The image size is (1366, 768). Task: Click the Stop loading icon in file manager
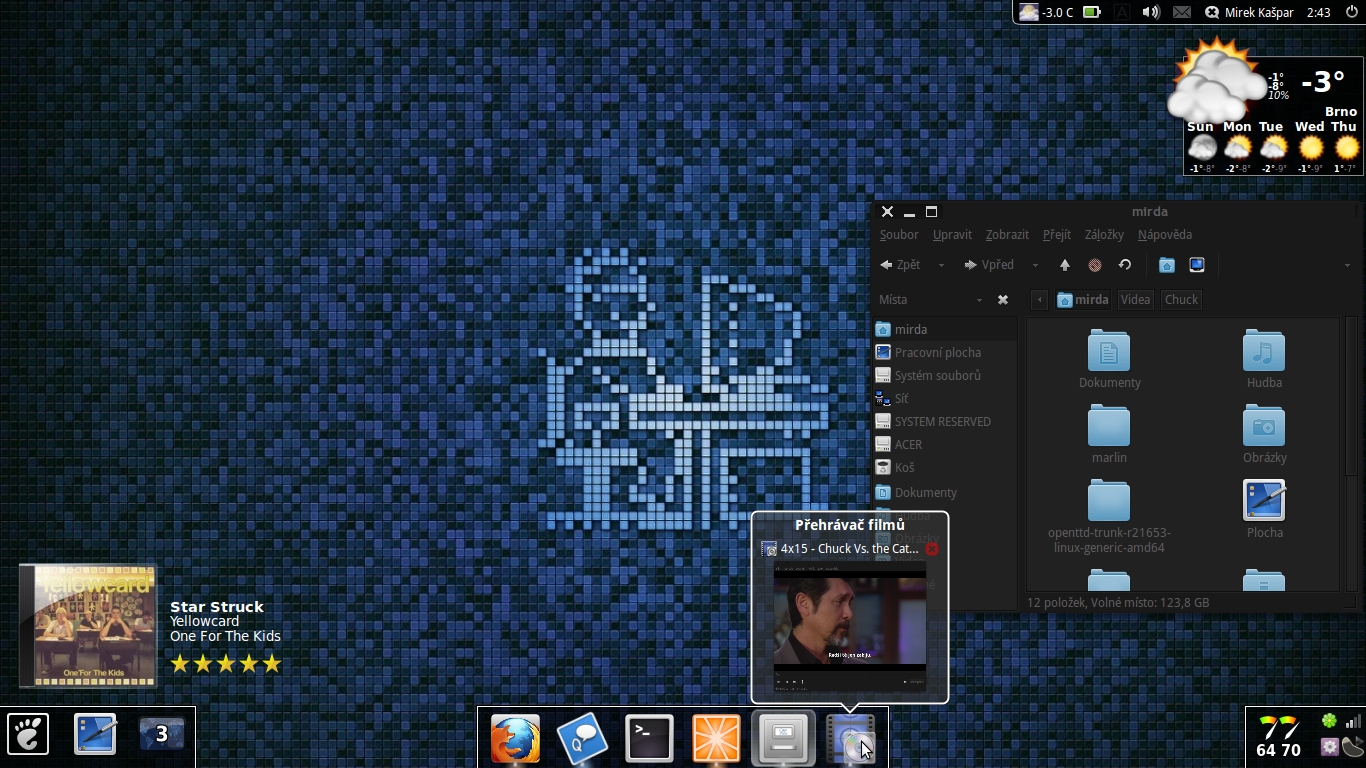click(1094, 265)
